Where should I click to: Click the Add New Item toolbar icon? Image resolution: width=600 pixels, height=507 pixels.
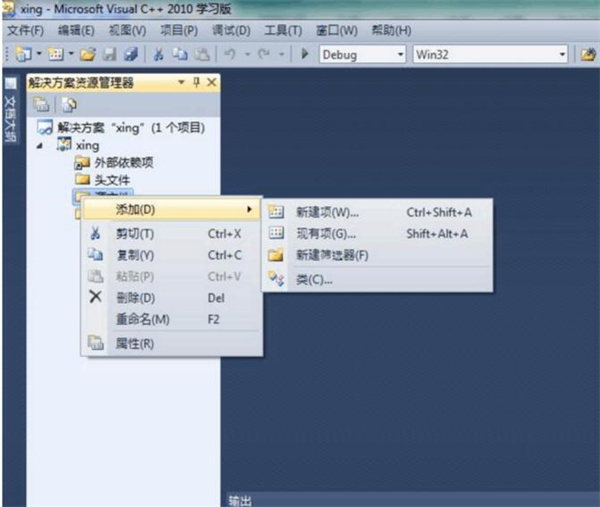(x=56, y=54)
